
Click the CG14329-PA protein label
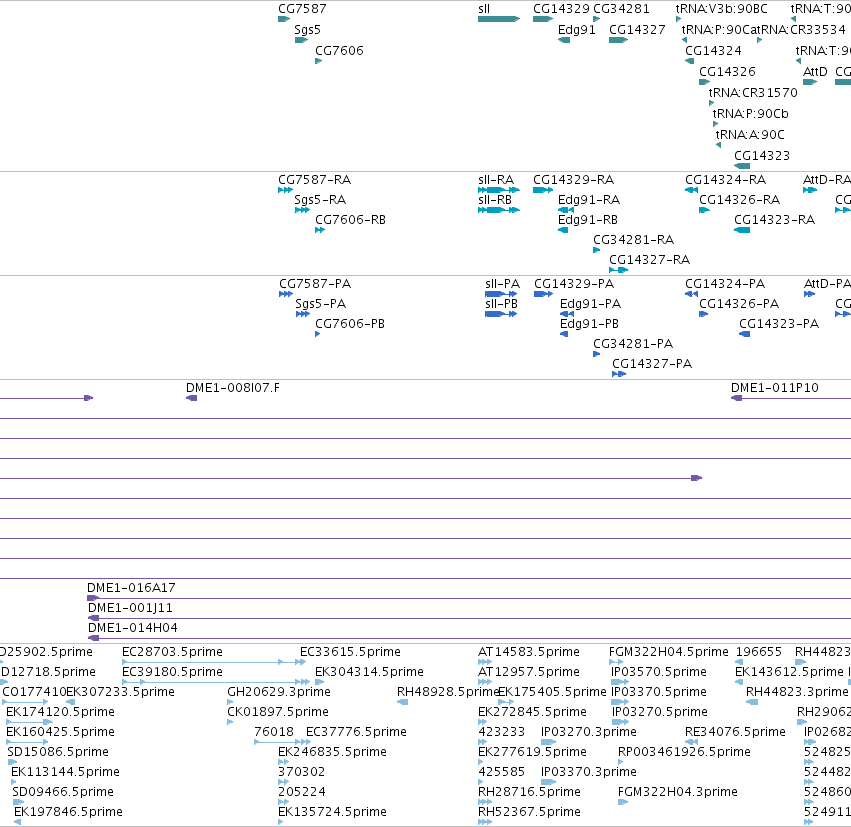pos(574,284)
